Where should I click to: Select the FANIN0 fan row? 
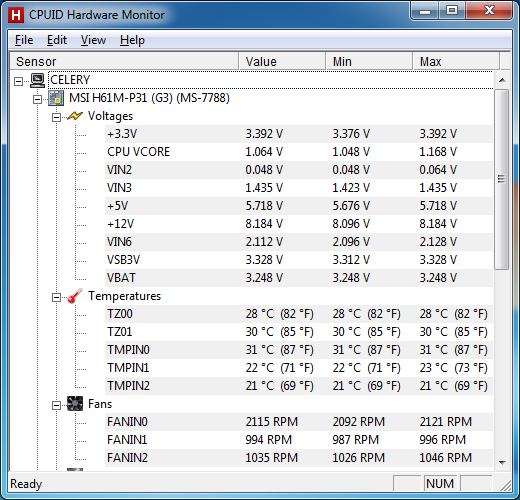[299, 422]
